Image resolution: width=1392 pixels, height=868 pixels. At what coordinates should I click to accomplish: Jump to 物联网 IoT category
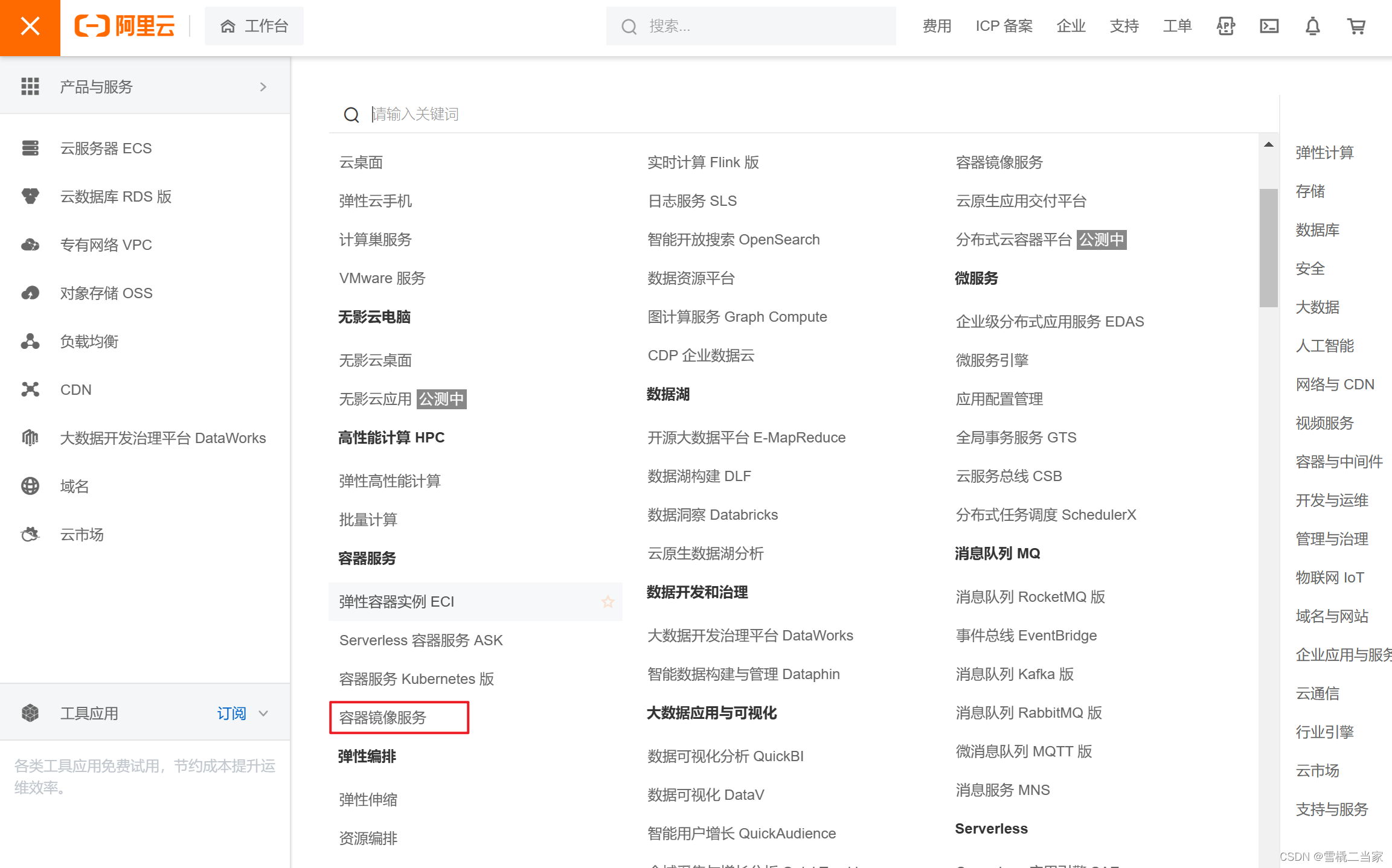[1330, 578]
